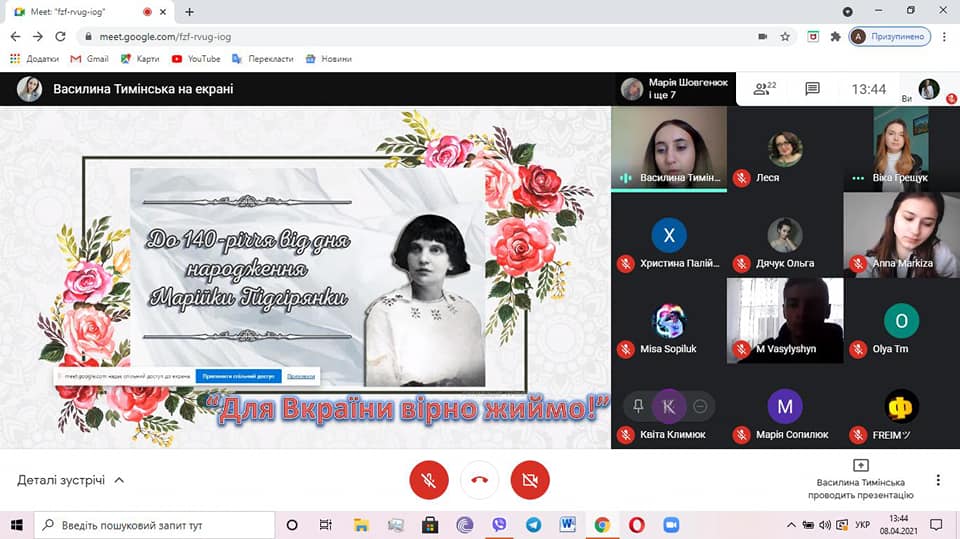The height and width of the screenshot is (539, 960).
Task: Open the Chrome extensions puzzle icon
Action: point(836,37)
